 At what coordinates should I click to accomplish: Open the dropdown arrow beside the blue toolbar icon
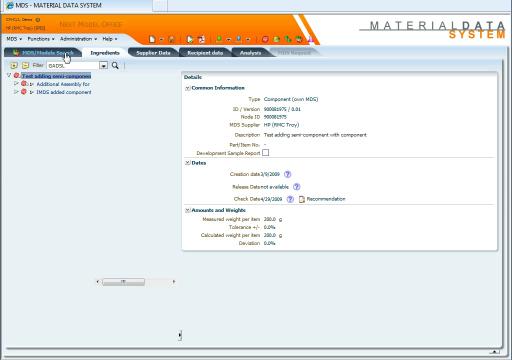(x=248, y=40)
